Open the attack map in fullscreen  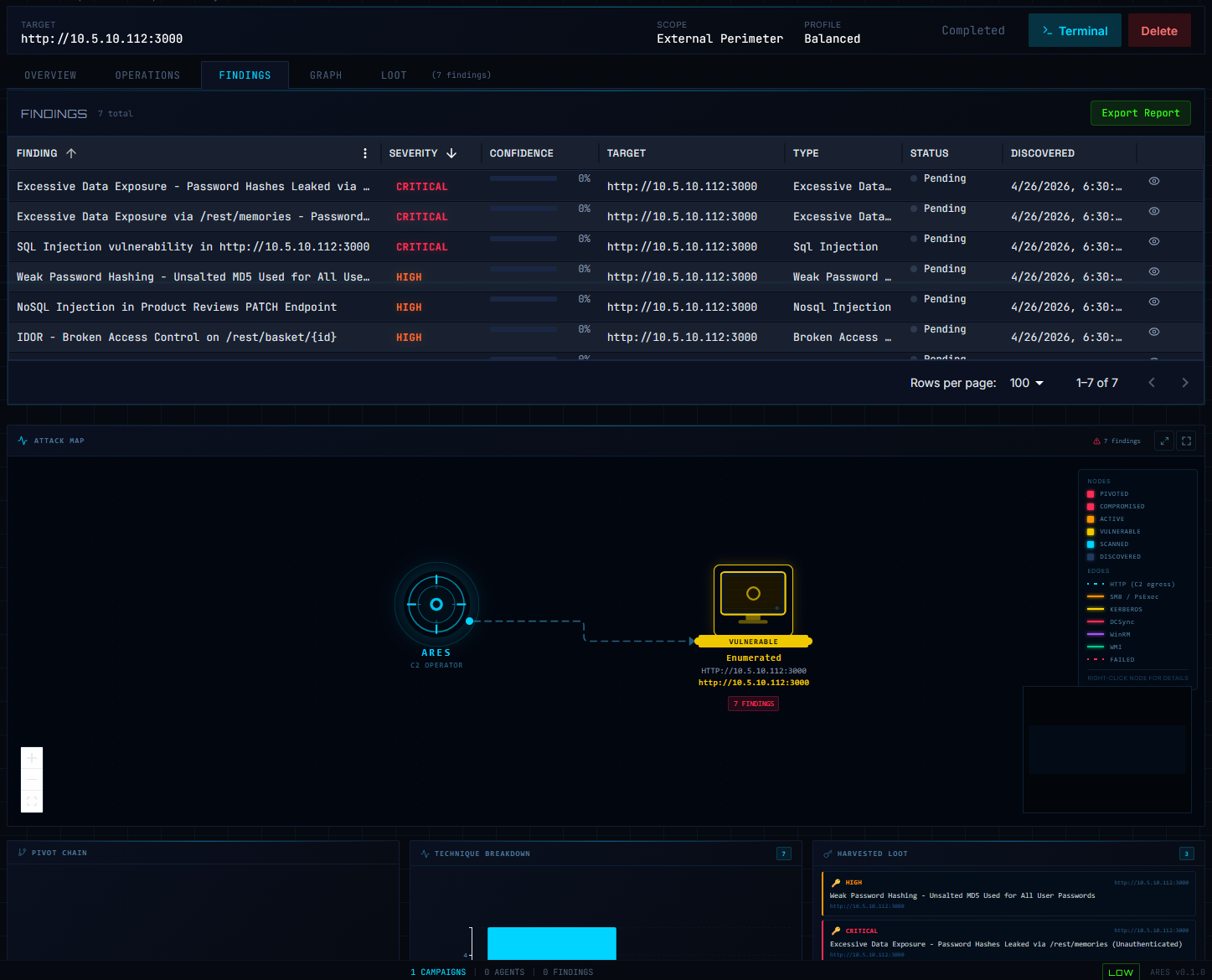1186,441
